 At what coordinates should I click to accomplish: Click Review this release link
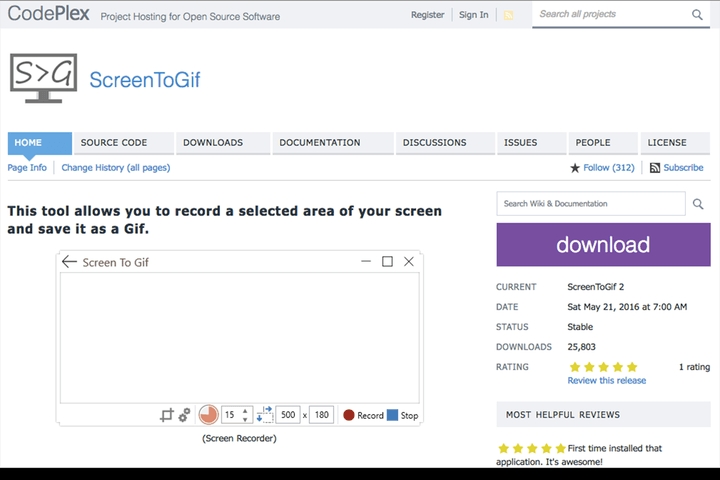[607, 380]
